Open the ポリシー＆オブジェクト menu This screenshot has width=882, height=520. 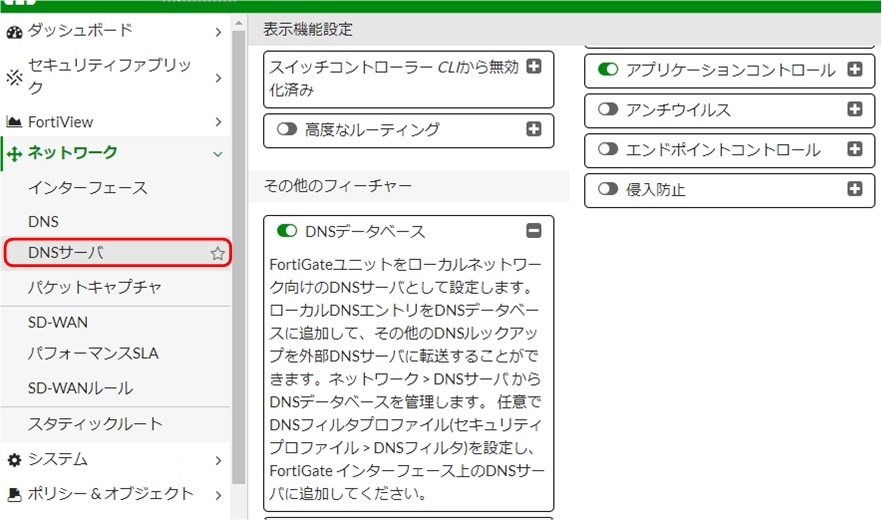[x=115, y=495]
